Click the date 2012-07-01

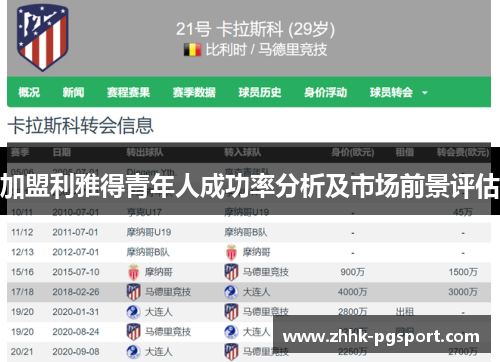75,252
